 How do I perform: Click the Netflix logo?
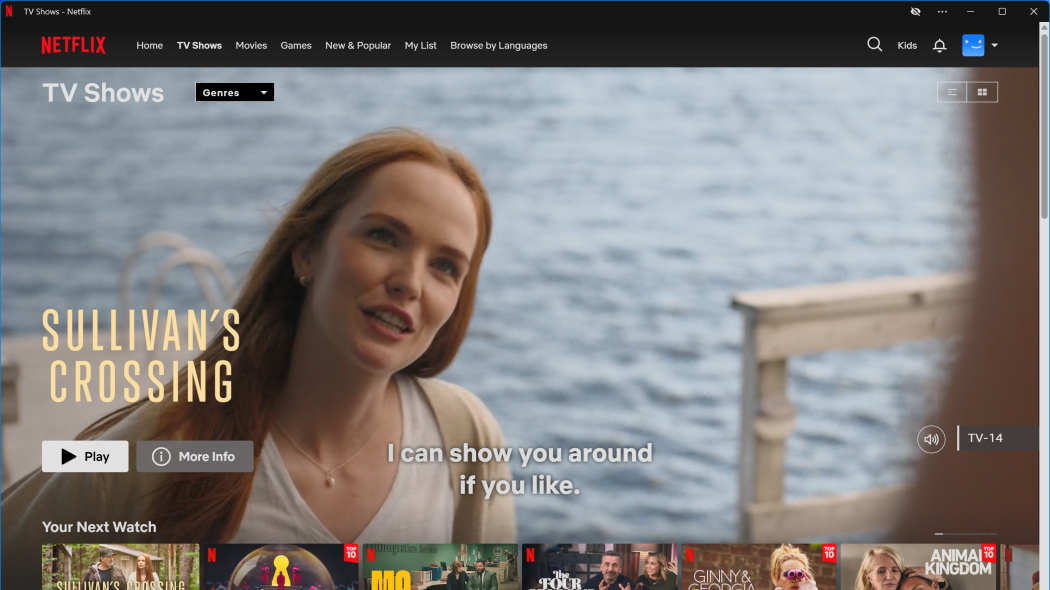click(73, 45)
